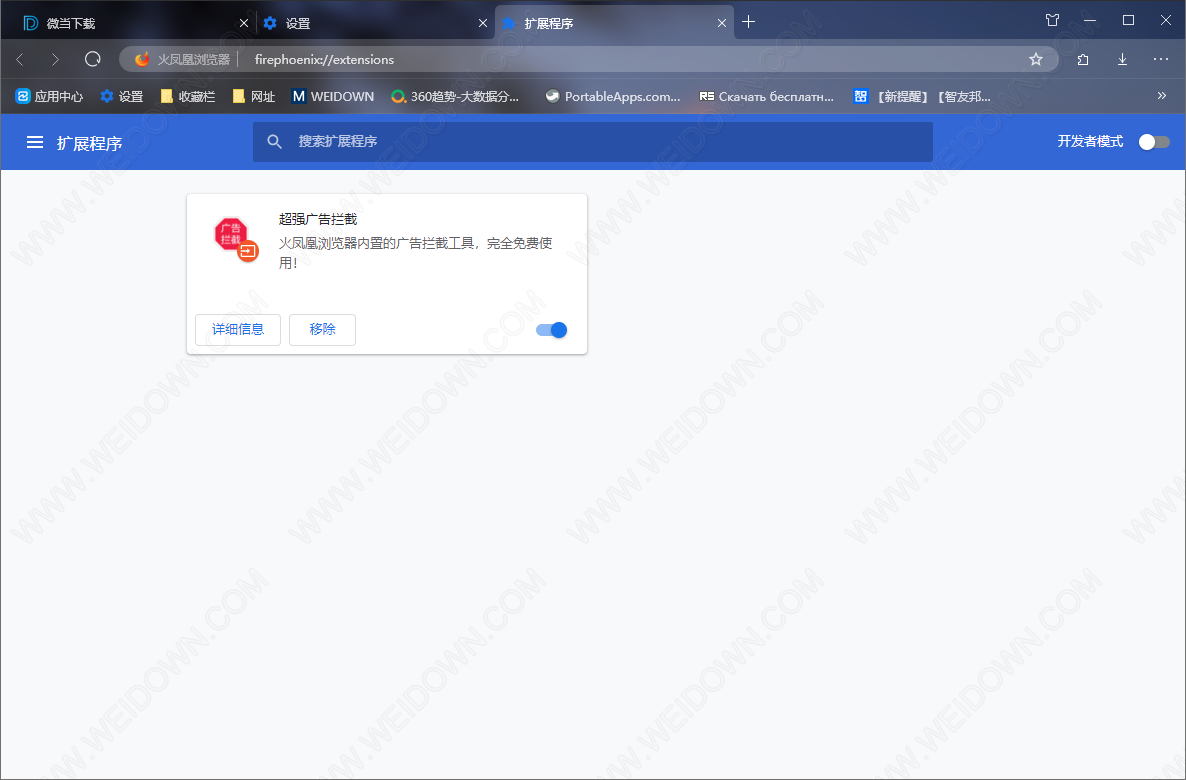Open a new tab with plus button
1186x780 pixels.
point(748,22)
